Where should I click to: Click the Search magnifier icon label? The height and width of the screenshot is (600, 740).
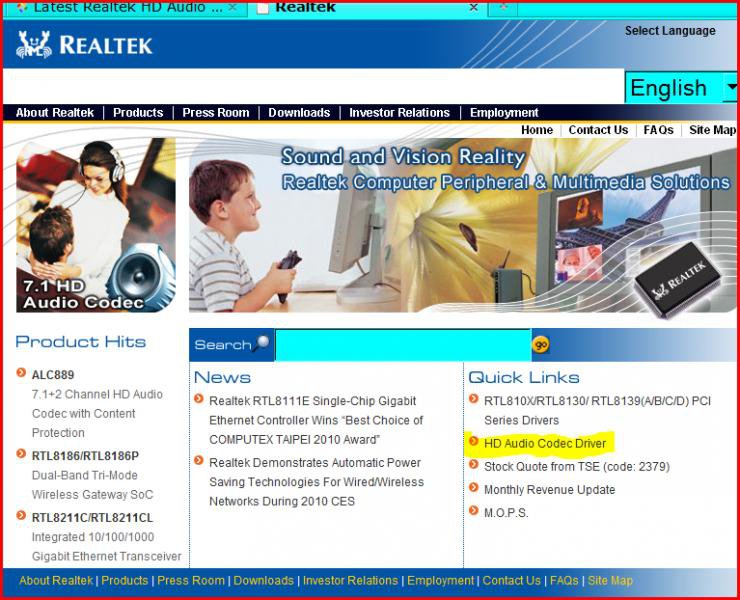232,344
